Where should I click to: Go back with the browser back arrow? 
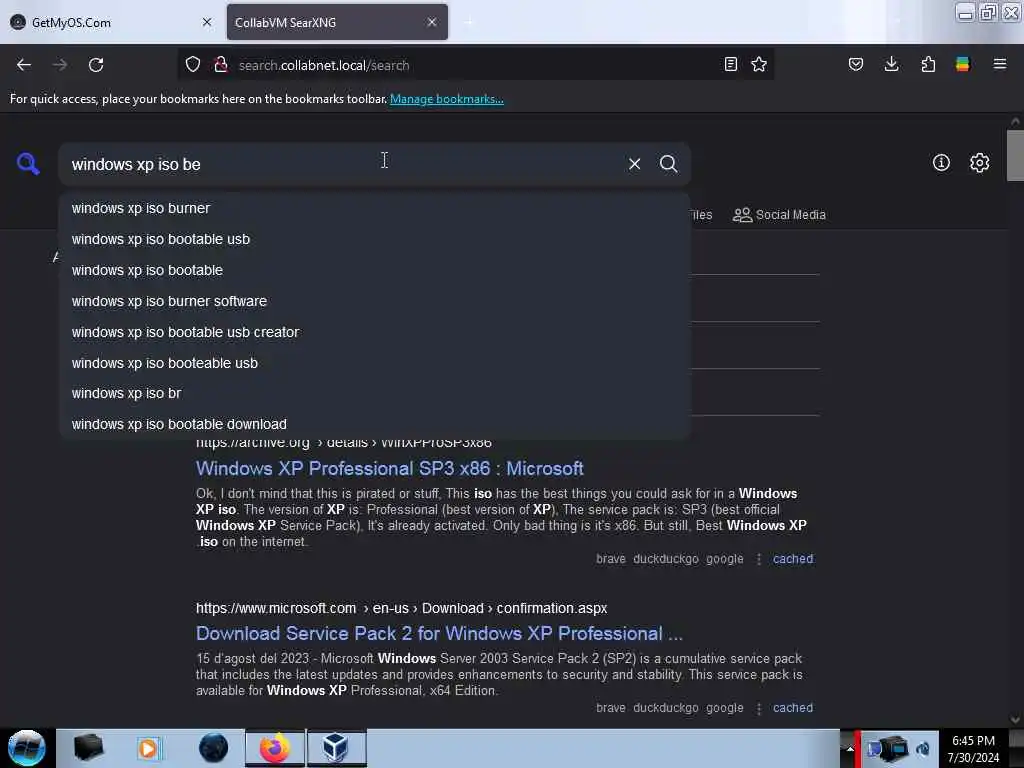click(x=24, y=65)
